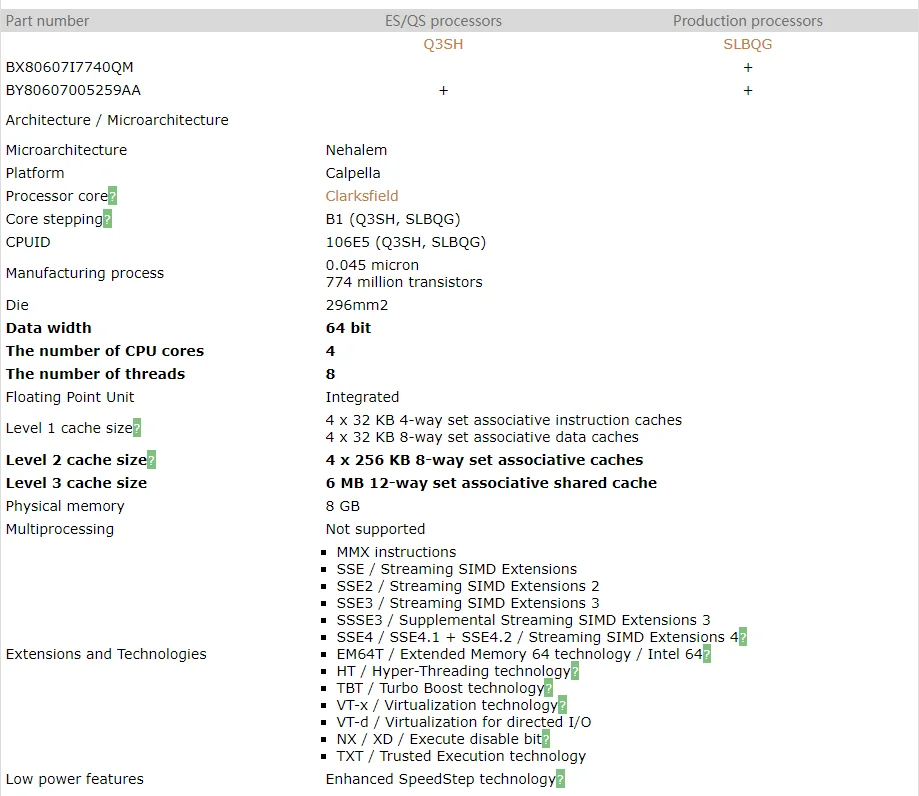The width and height of the screenshot is (919, 796).
Task: Select the SSSE3 Supplemental Streaming SIMD item
Action: tap(523, 620)
